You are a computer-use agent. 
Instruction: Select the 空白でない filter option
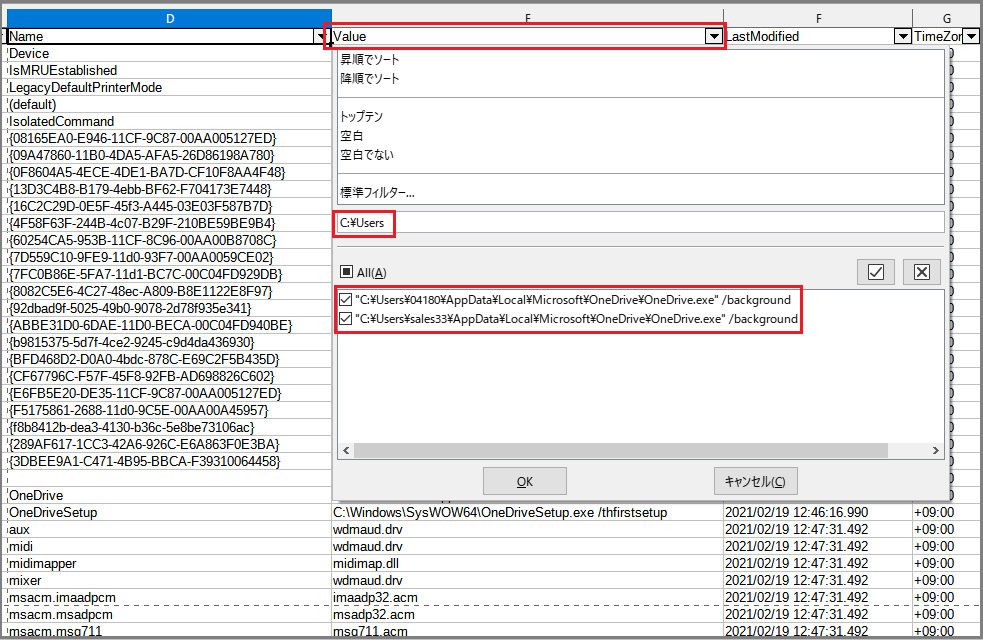pos(367,154)
